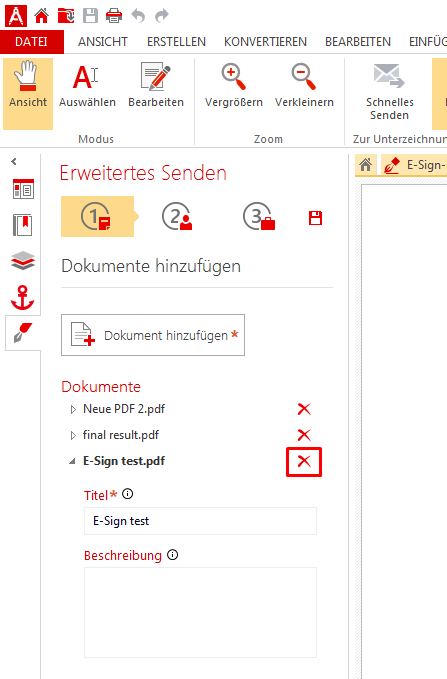Click the Verkleinern zoom-out magnifier
This screenshot has height=679, width=447.
pos(304,87)
